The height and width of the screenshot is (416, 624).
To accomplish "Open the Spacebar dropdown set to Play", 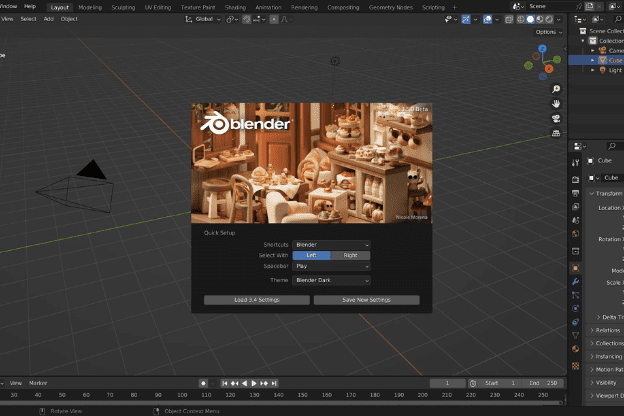I will click(331, 266).
